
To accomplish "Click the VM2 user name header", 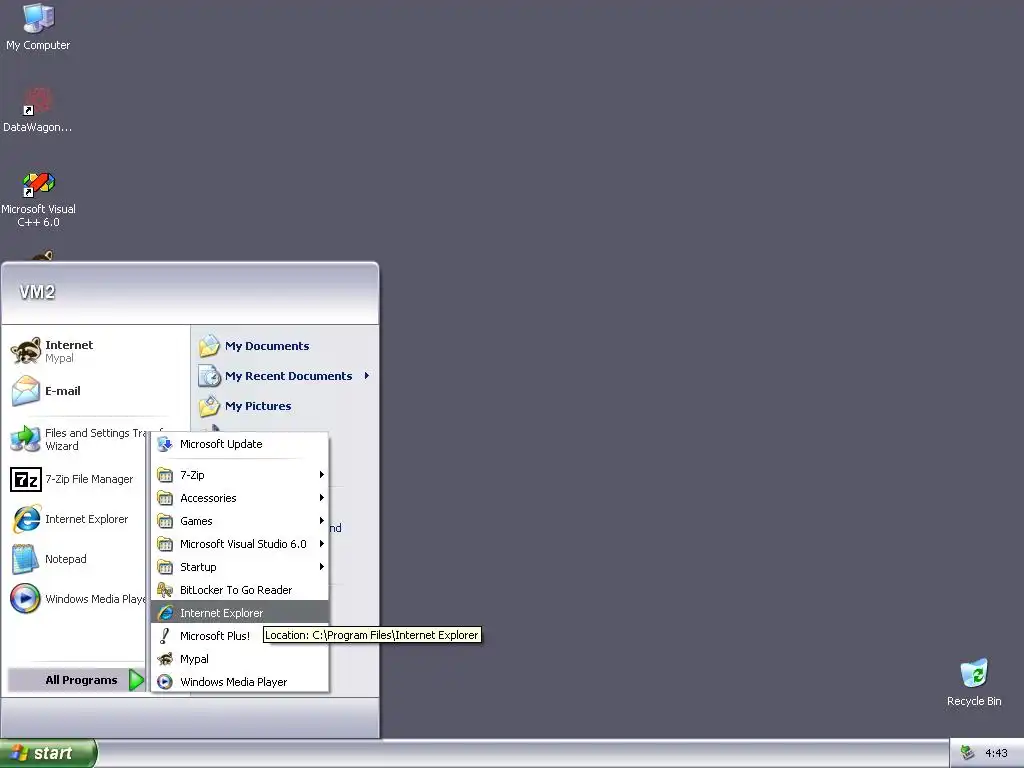I will click(37, 292).
